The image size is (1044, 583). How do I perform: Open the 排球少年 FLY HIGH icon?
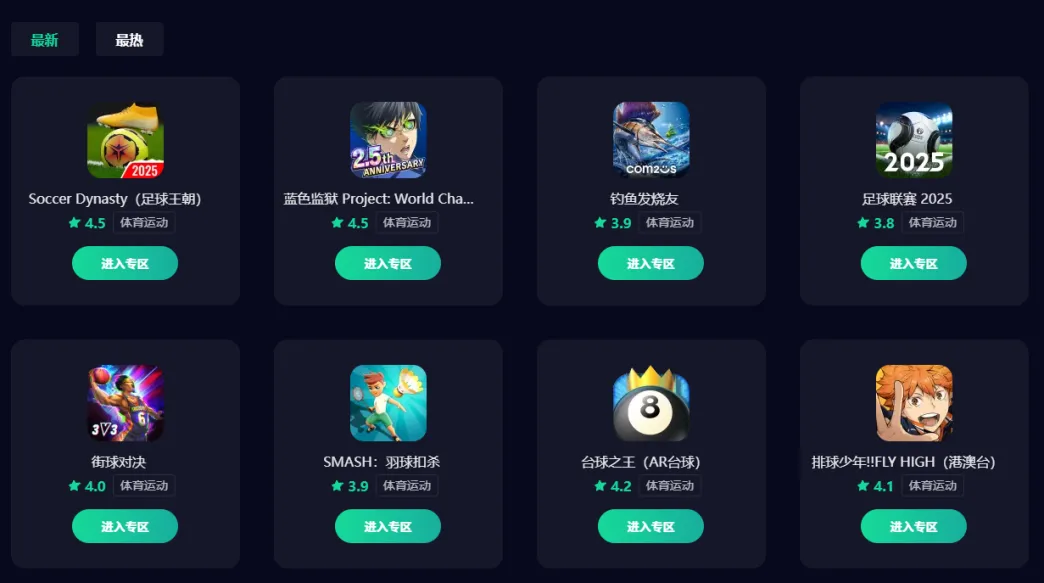(914, 403)
